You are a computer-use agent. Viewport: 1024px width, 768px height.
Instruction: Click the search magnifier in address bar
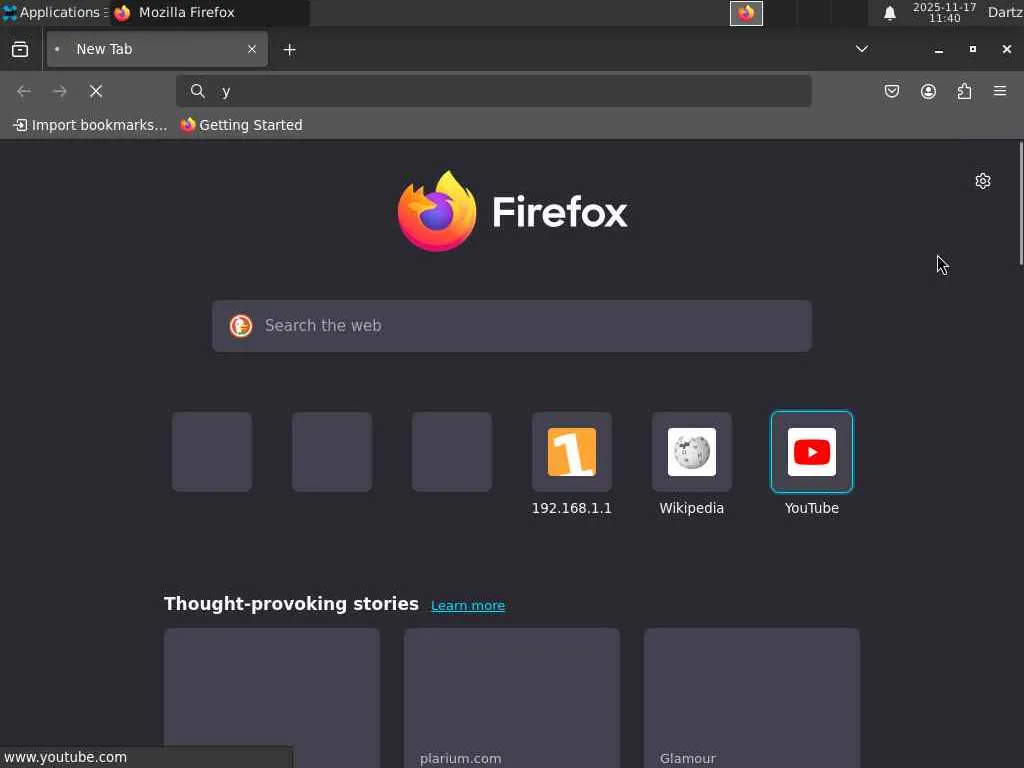pos(197,91)
